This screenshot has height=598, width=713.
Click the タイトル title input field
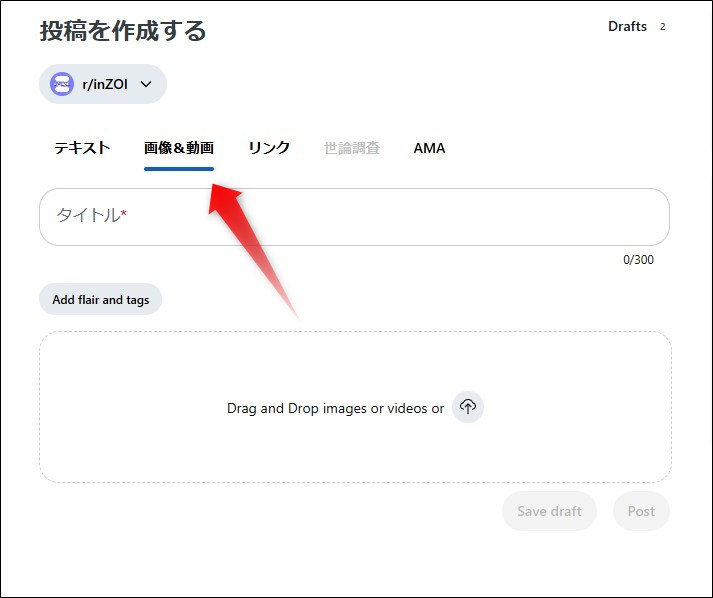coord(354,217)
